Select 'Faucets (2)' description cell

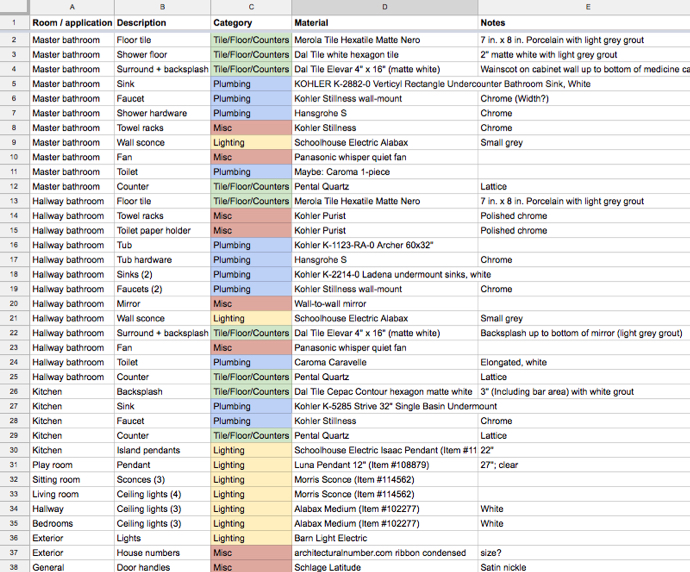click(162, 289)
